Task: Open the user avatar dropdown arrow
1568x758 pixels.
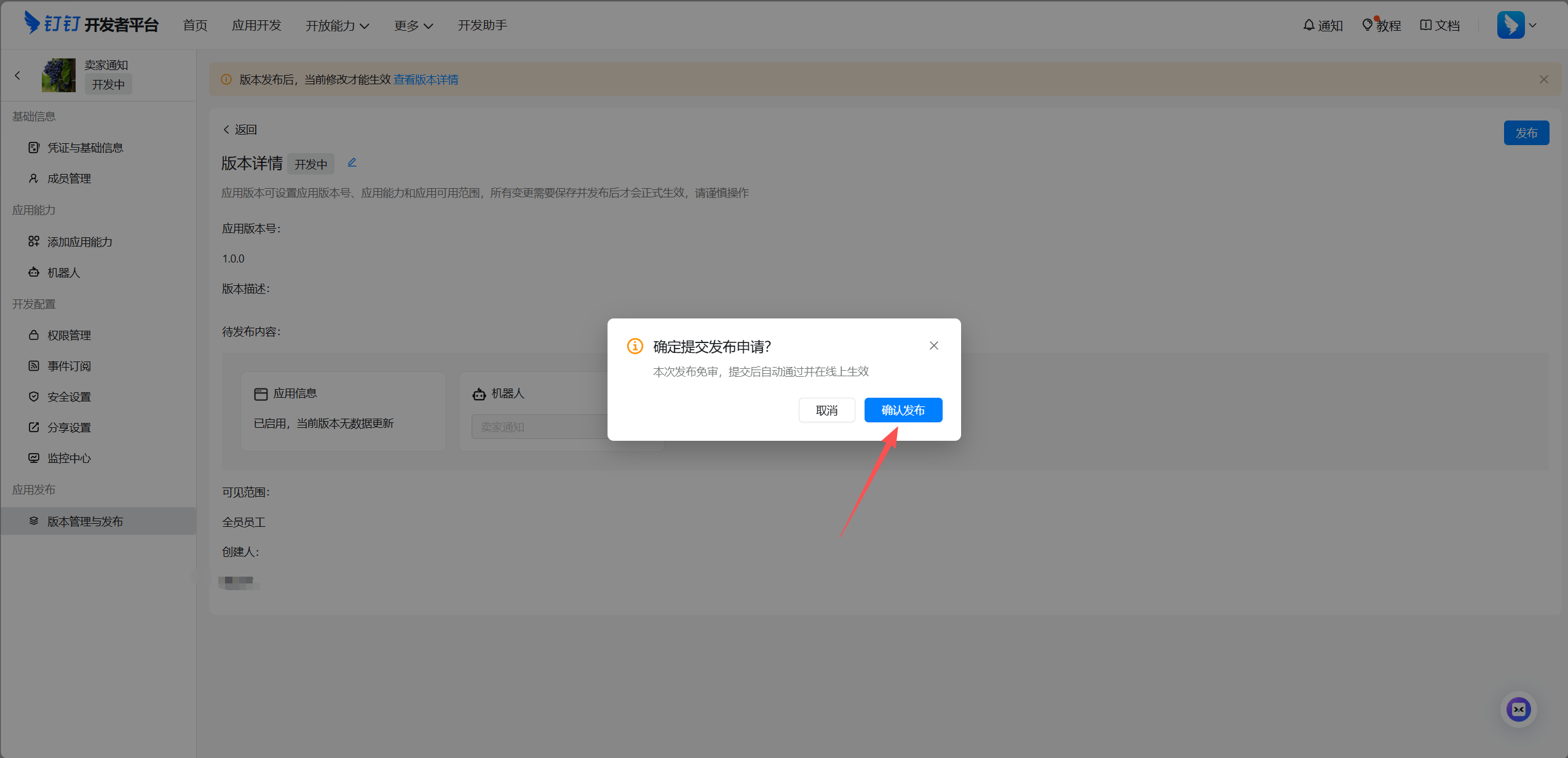Action: click(x=1533, y=25)
